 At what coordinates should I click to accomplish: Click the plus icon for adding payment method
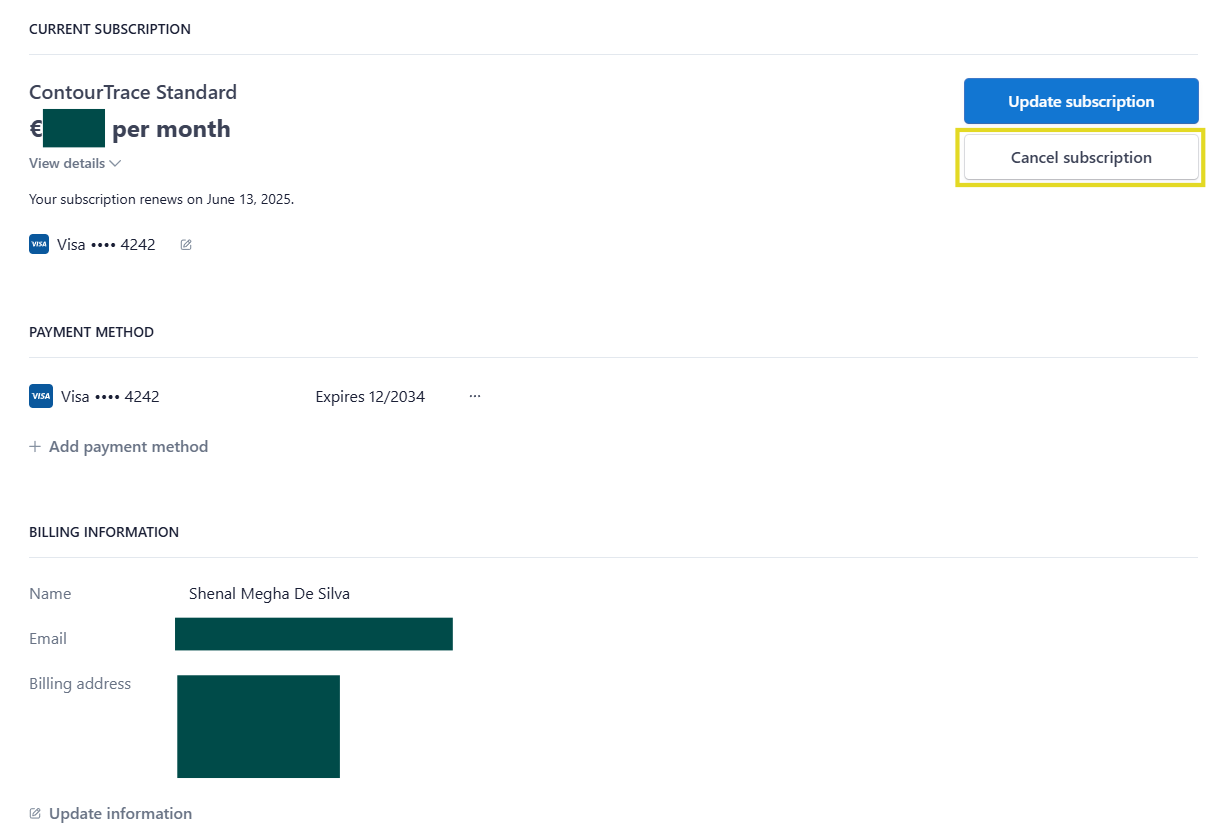[x=35, y=447]
